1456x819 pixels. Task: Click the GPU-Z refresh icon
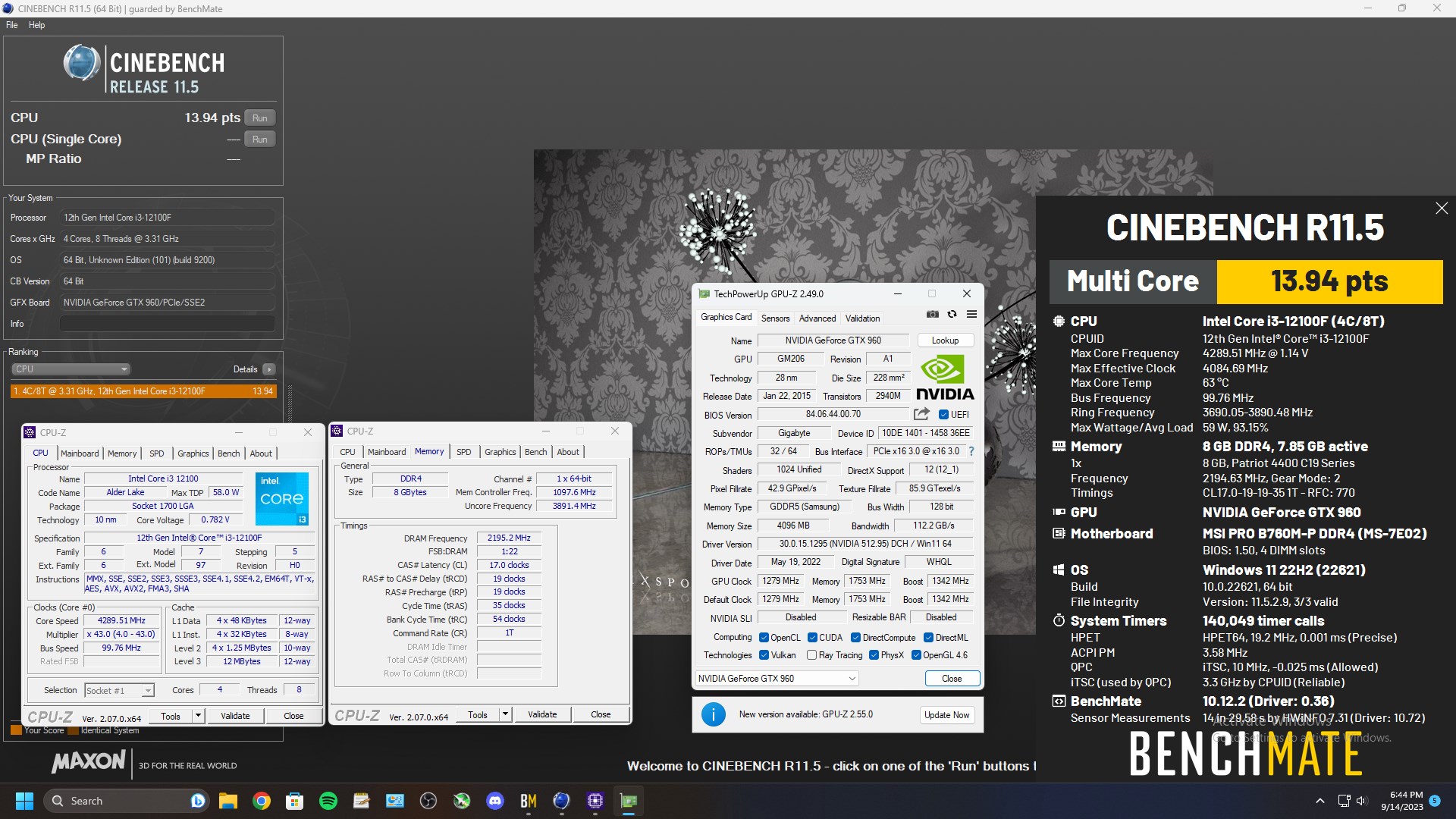coord(952,314)
